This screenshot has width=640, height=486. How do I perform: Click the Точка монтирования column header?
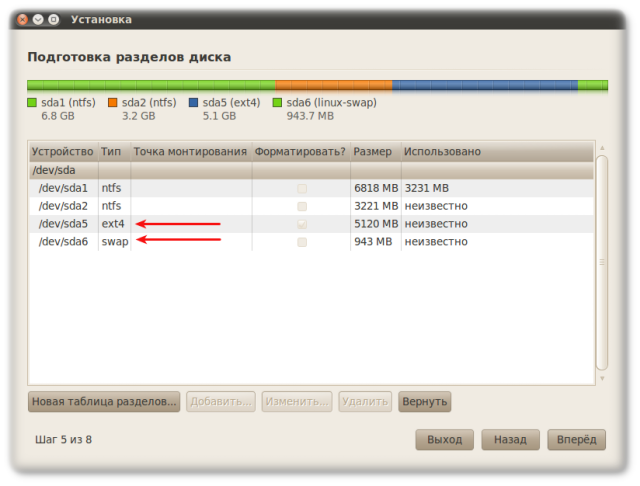point(190,152)
